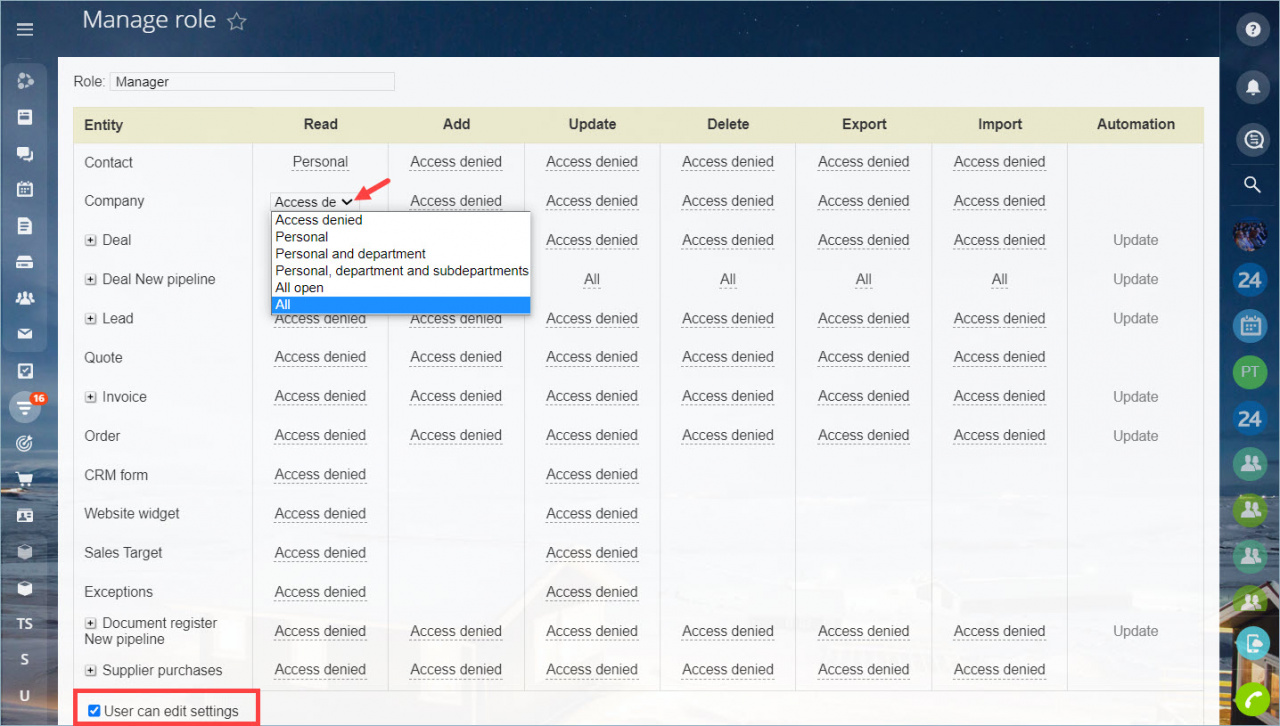Open the shopping cart icon in left sidebar

click(25, 479)
